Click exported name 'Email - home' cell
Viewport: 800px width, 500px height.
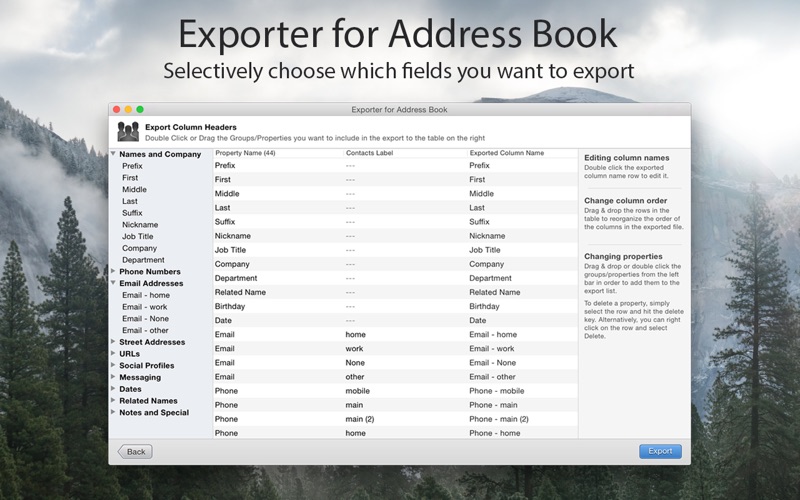point(493,335)
